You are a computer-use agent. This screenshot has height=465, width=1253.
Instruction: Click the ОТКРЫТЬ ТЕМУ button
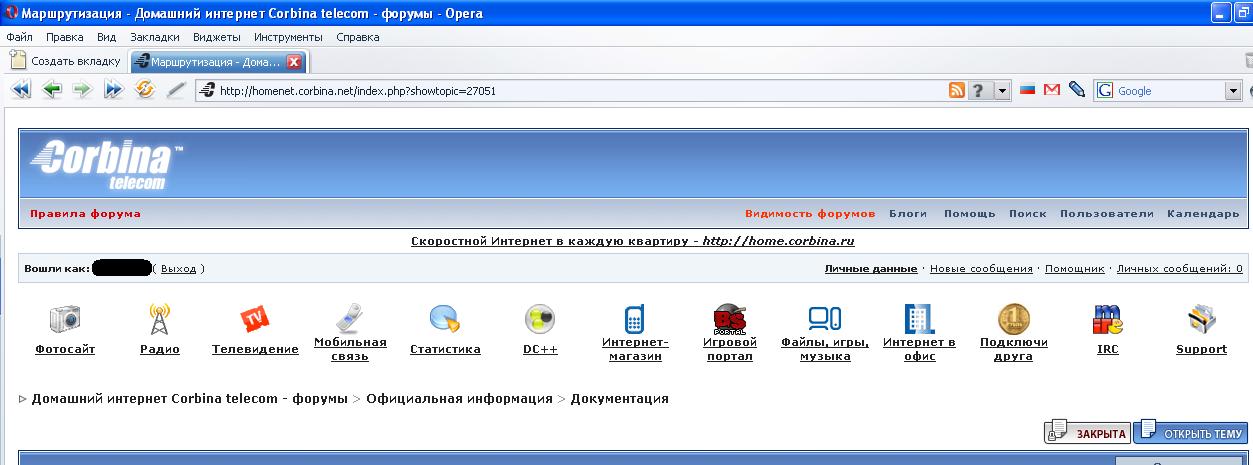tap(1190, 434)
